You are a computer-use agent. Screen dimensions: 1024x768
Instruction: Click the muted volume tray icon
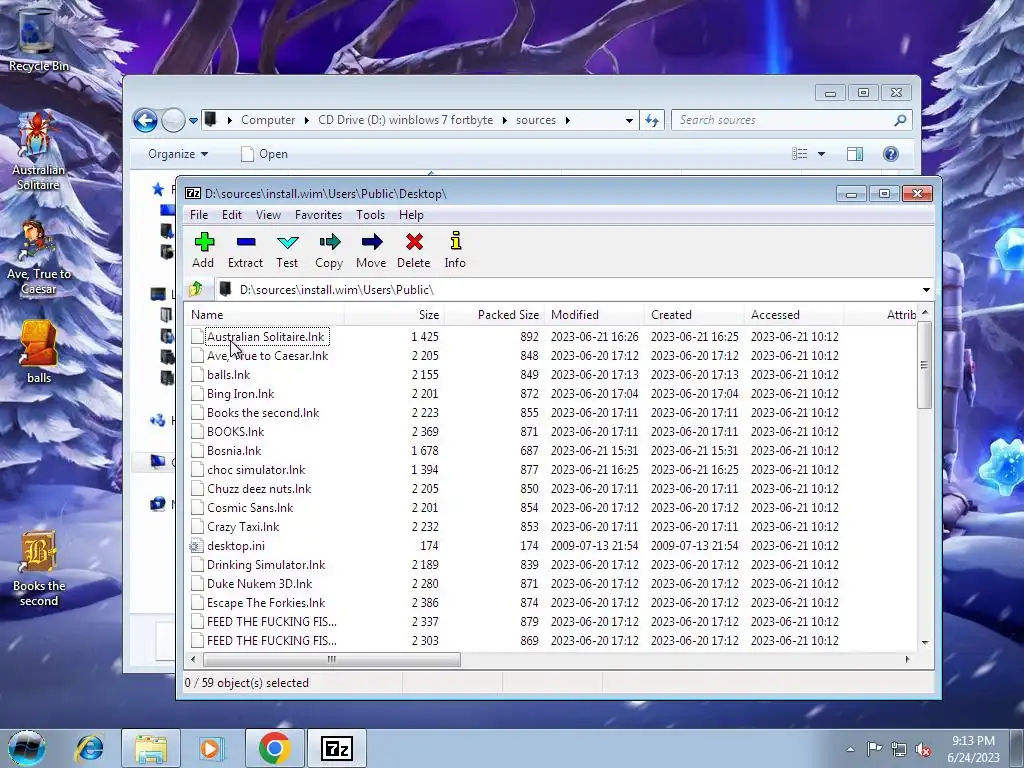point(923,749)
